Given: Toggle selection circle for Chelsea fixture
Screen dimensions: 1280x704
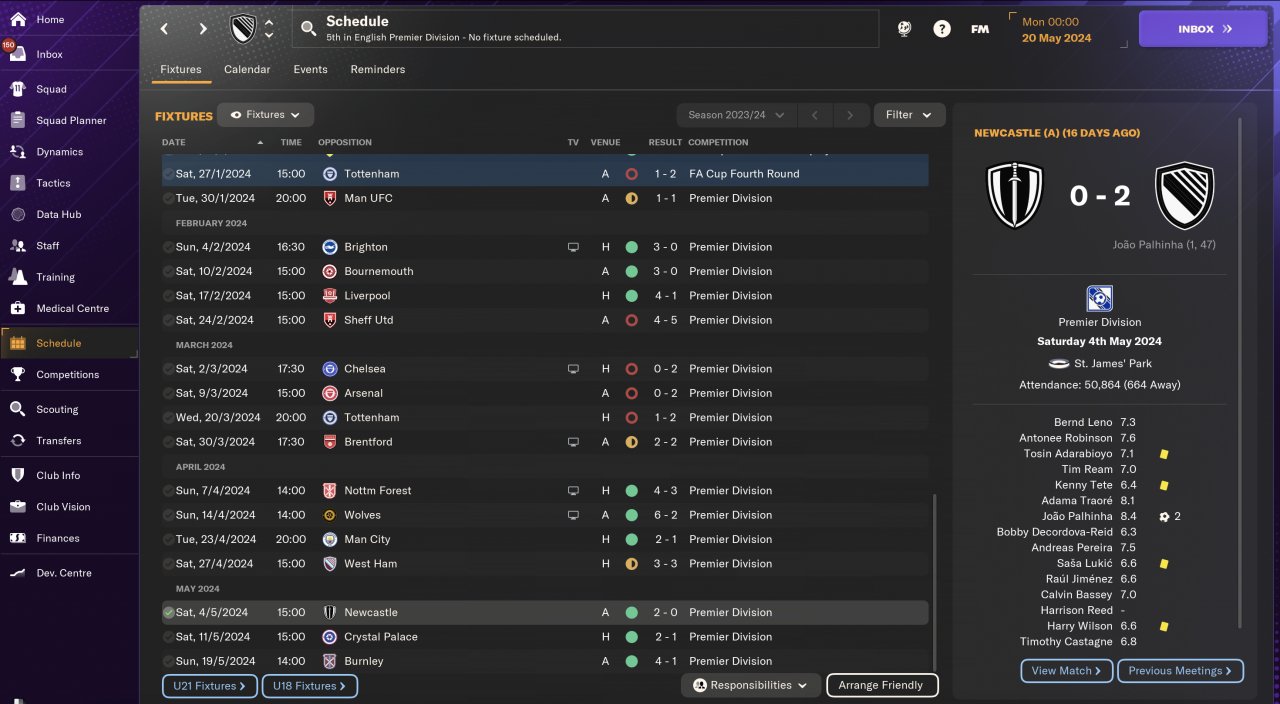Looking at the screenshot, I should pos(168,369).
